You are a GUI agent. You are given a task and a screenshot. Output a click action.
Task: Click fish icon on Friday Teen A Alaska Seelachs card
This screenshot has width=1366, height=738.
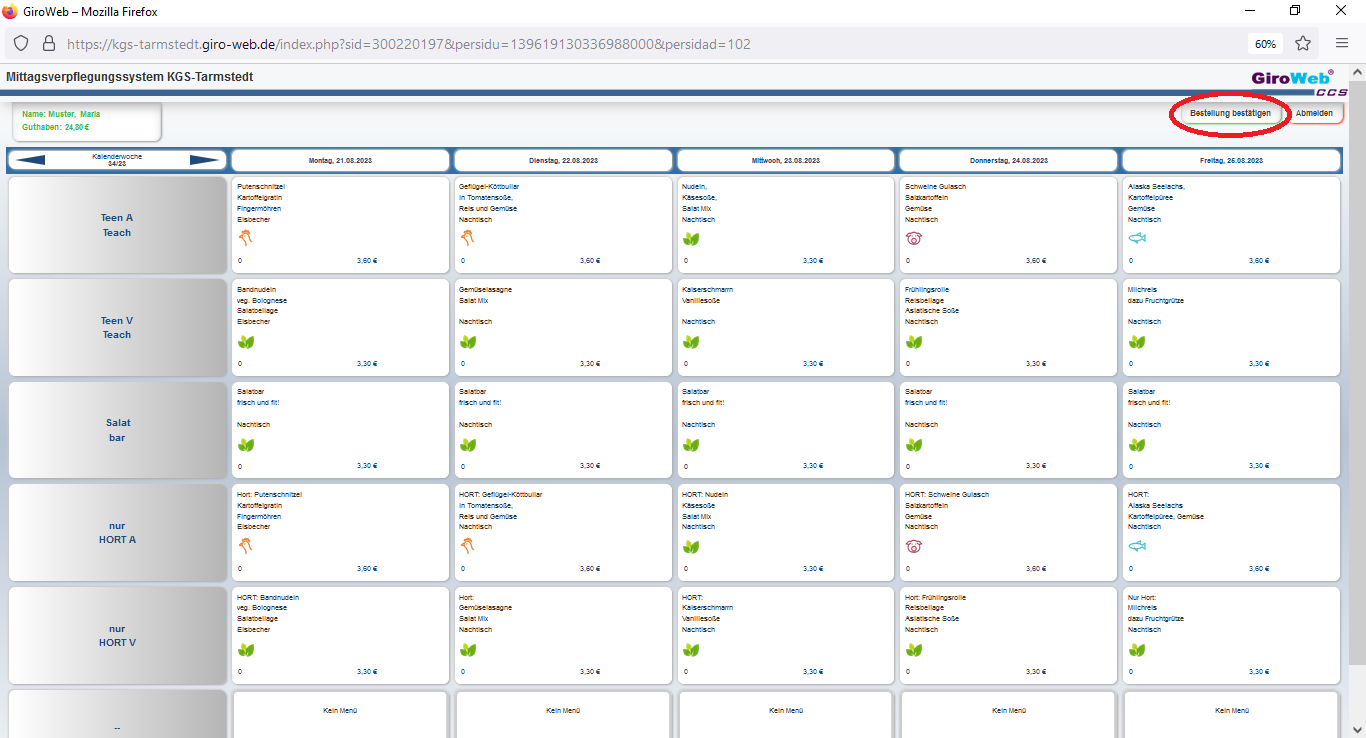(x=1136, y=238)
